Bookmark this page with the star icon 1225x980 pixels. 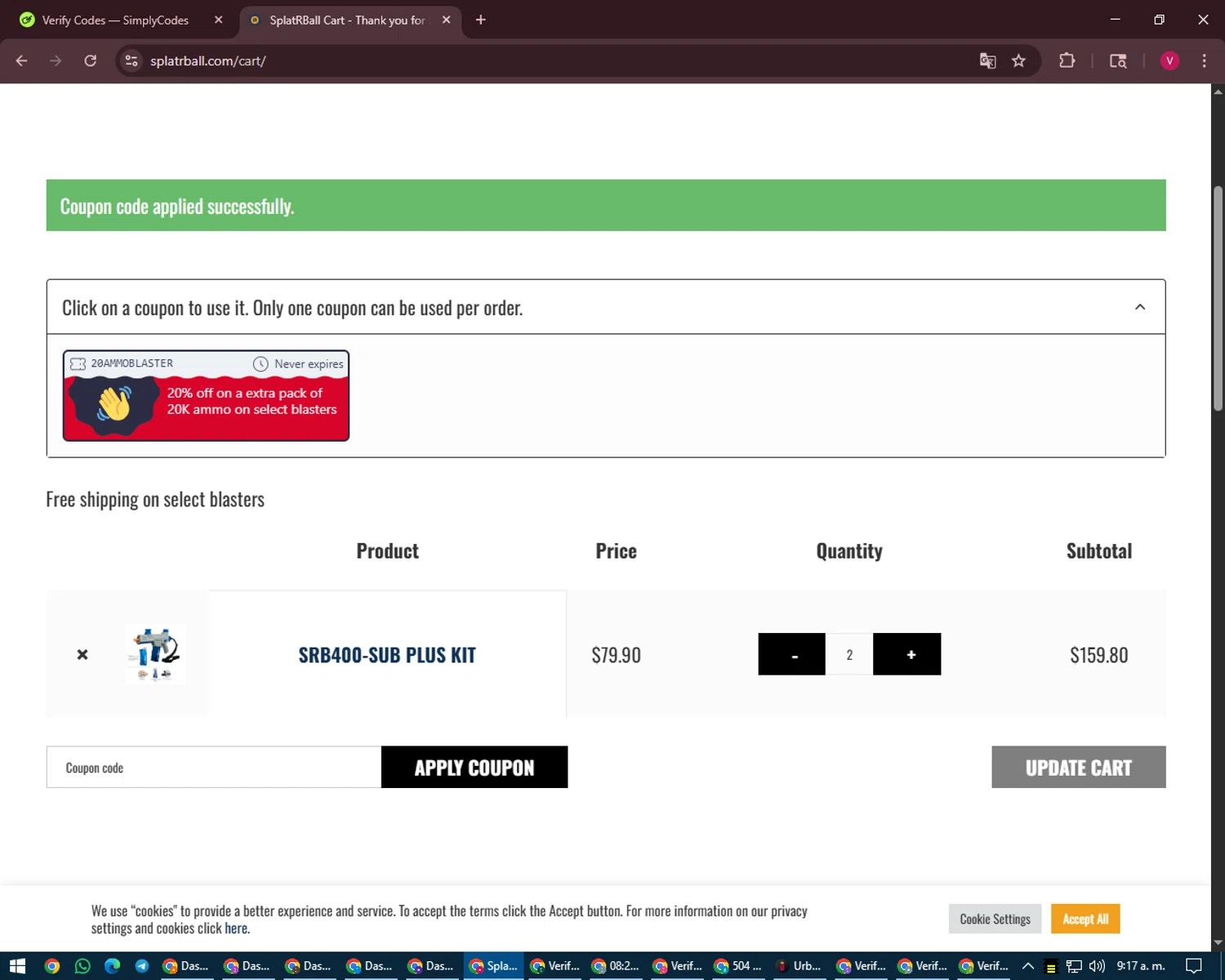[x=1018, y=60]
